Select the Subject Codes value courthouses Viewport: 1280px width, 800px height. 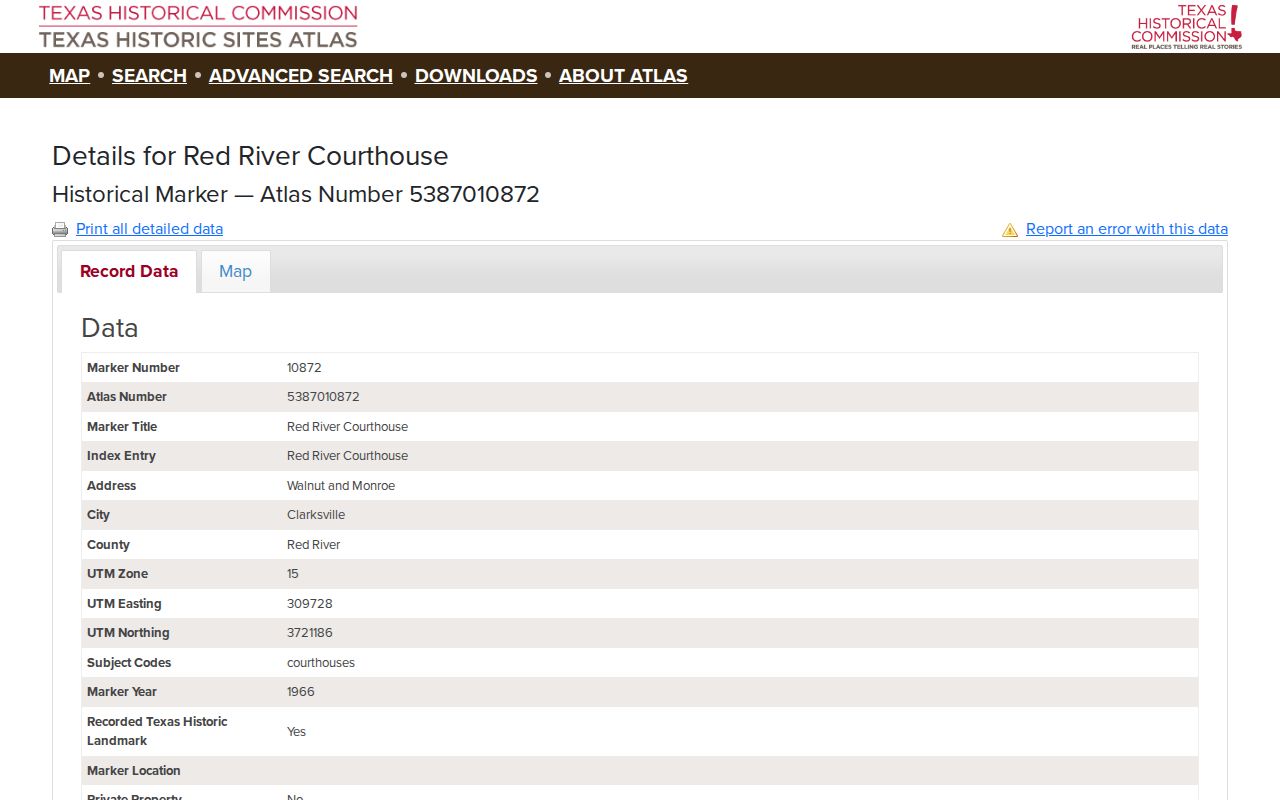321,663
